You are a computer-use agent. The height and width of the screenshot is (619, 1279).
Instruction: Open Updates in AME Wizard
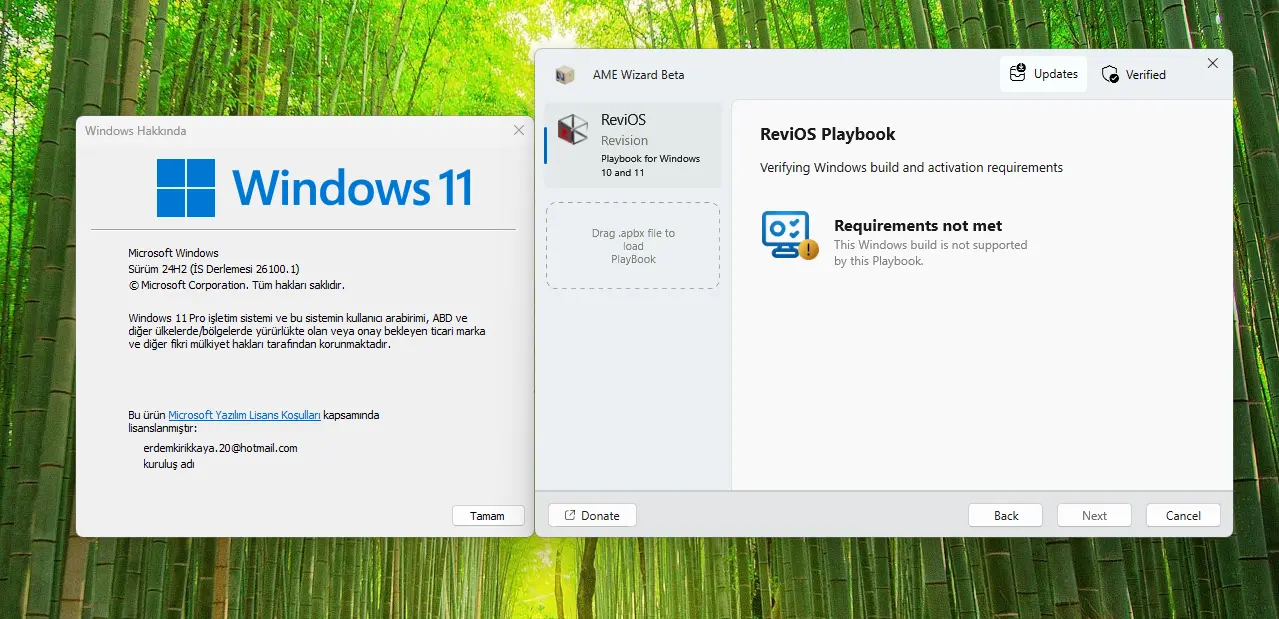point(1043,74)
